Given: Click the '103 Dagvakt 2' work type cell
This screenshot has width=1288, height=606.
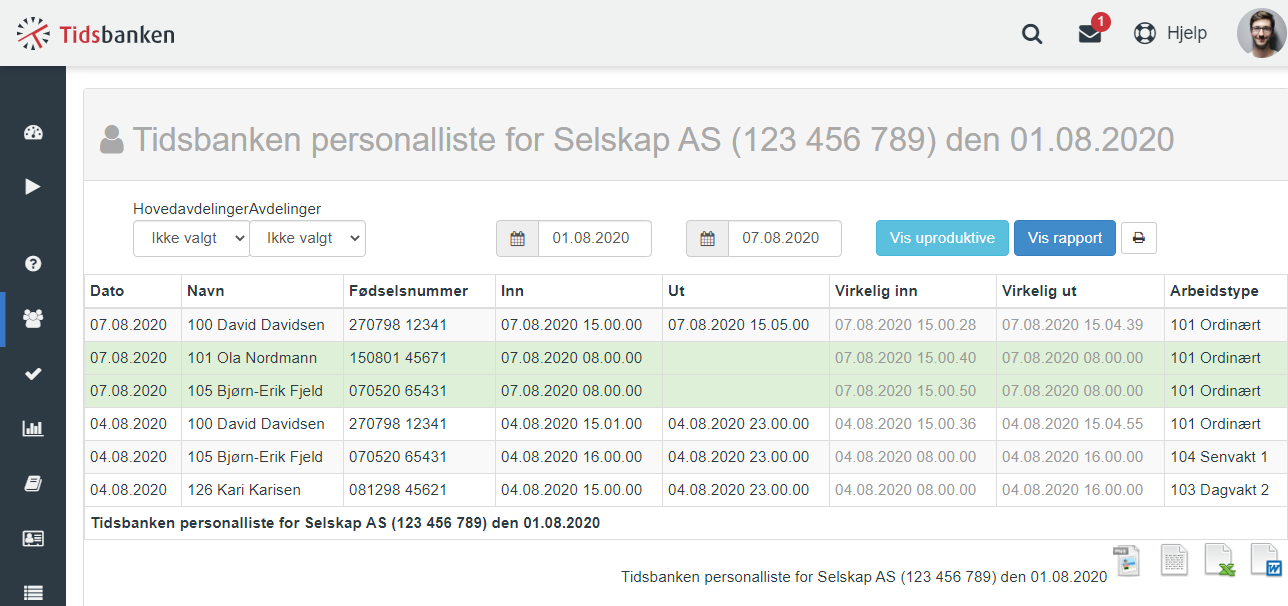Looking at the screenshot, I should tap(1226, 490).
